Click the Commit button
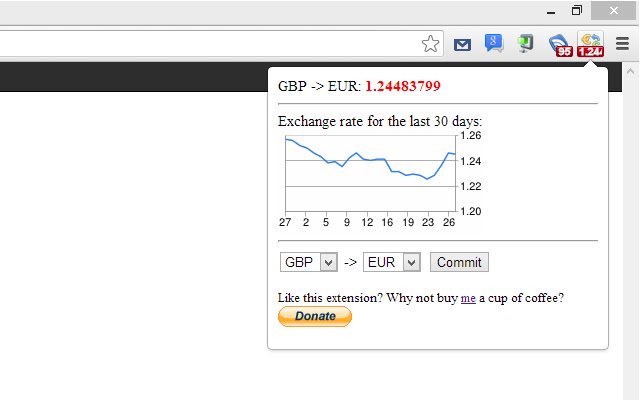The width and height of the screenshot is (640, 400). click(x=459, y=262)
